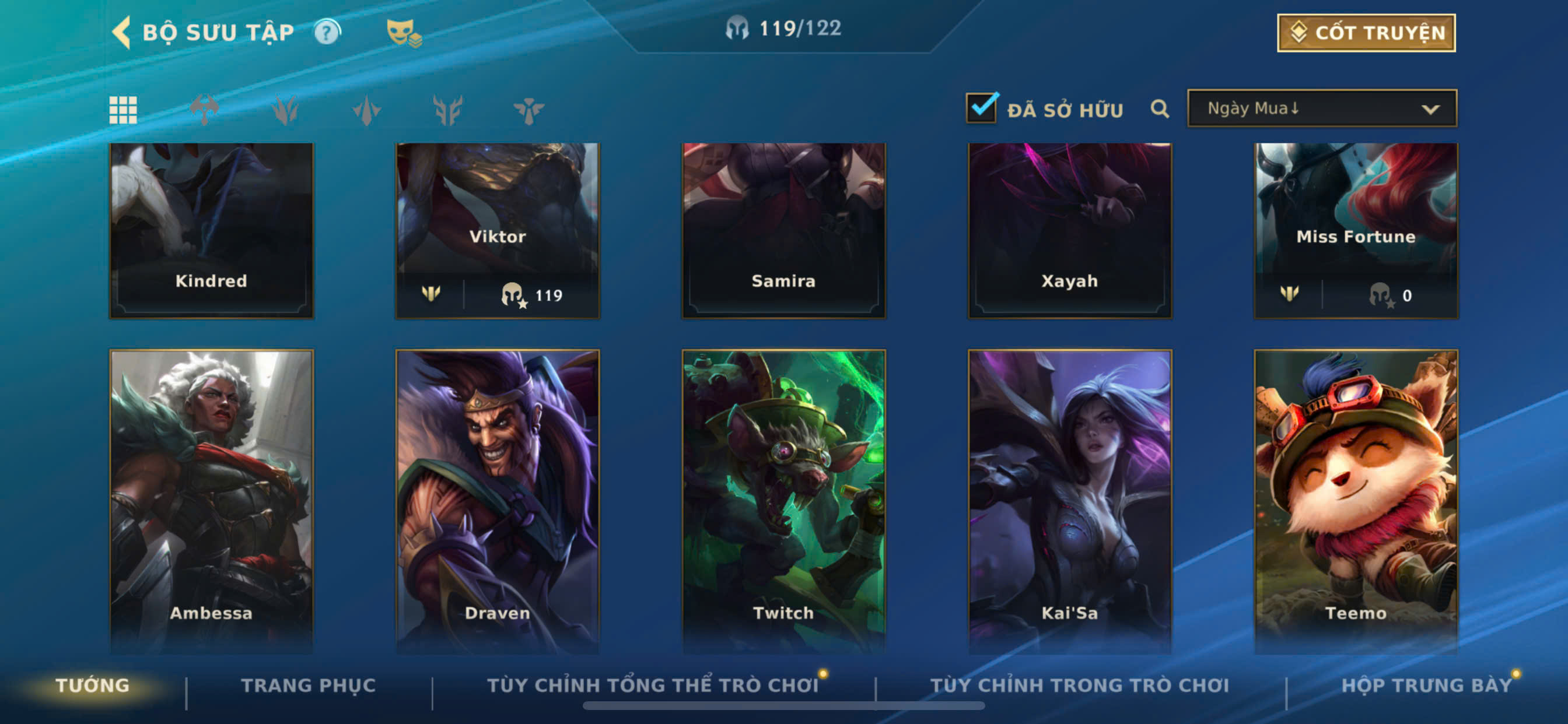Open the champion search magnifier
The width and height of the screenshot is (1568, 724).
[x=1160, y=109]
